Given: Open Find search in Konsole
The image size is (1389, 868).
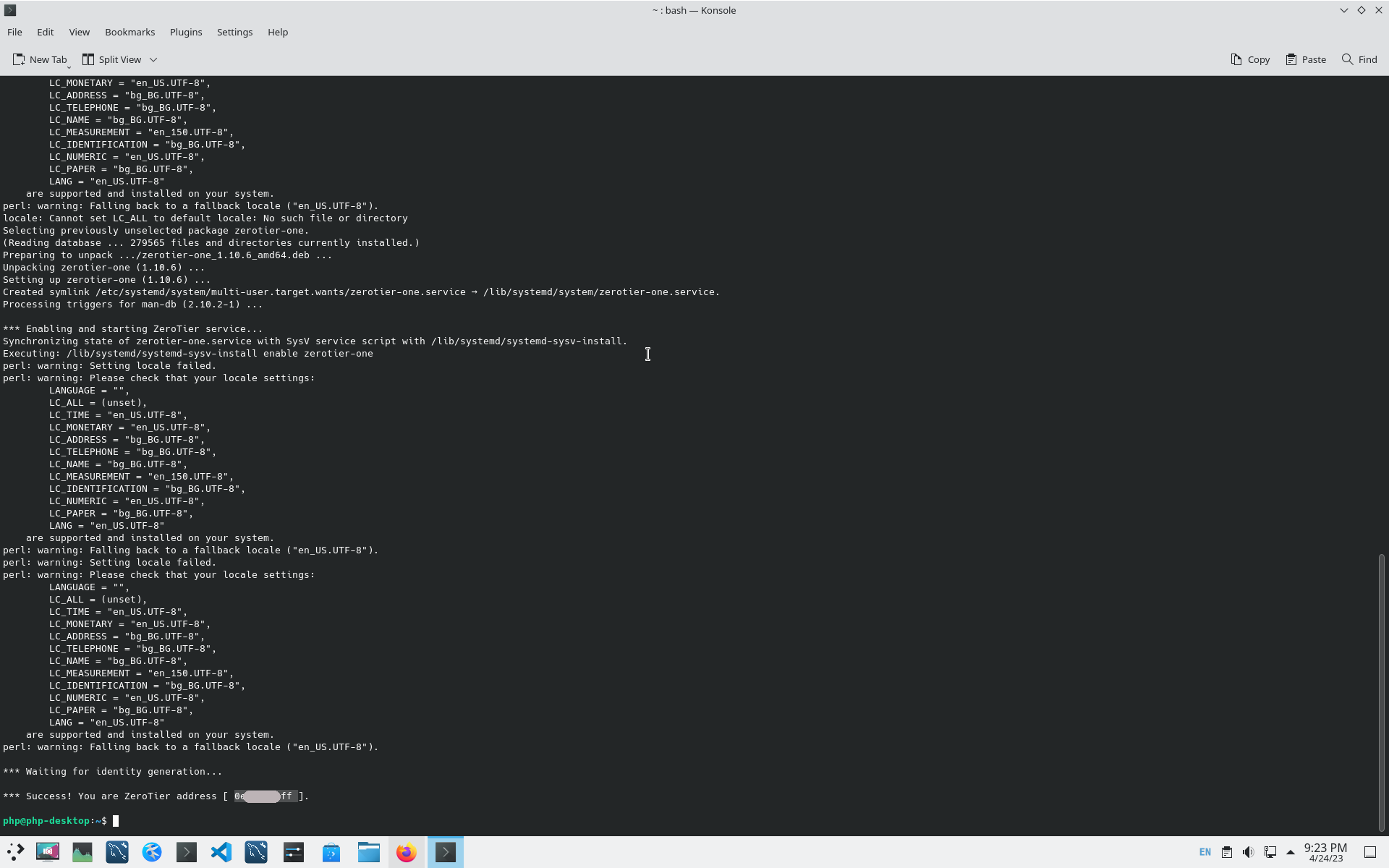Looking at the screenshot, I should coord(1359,59).
